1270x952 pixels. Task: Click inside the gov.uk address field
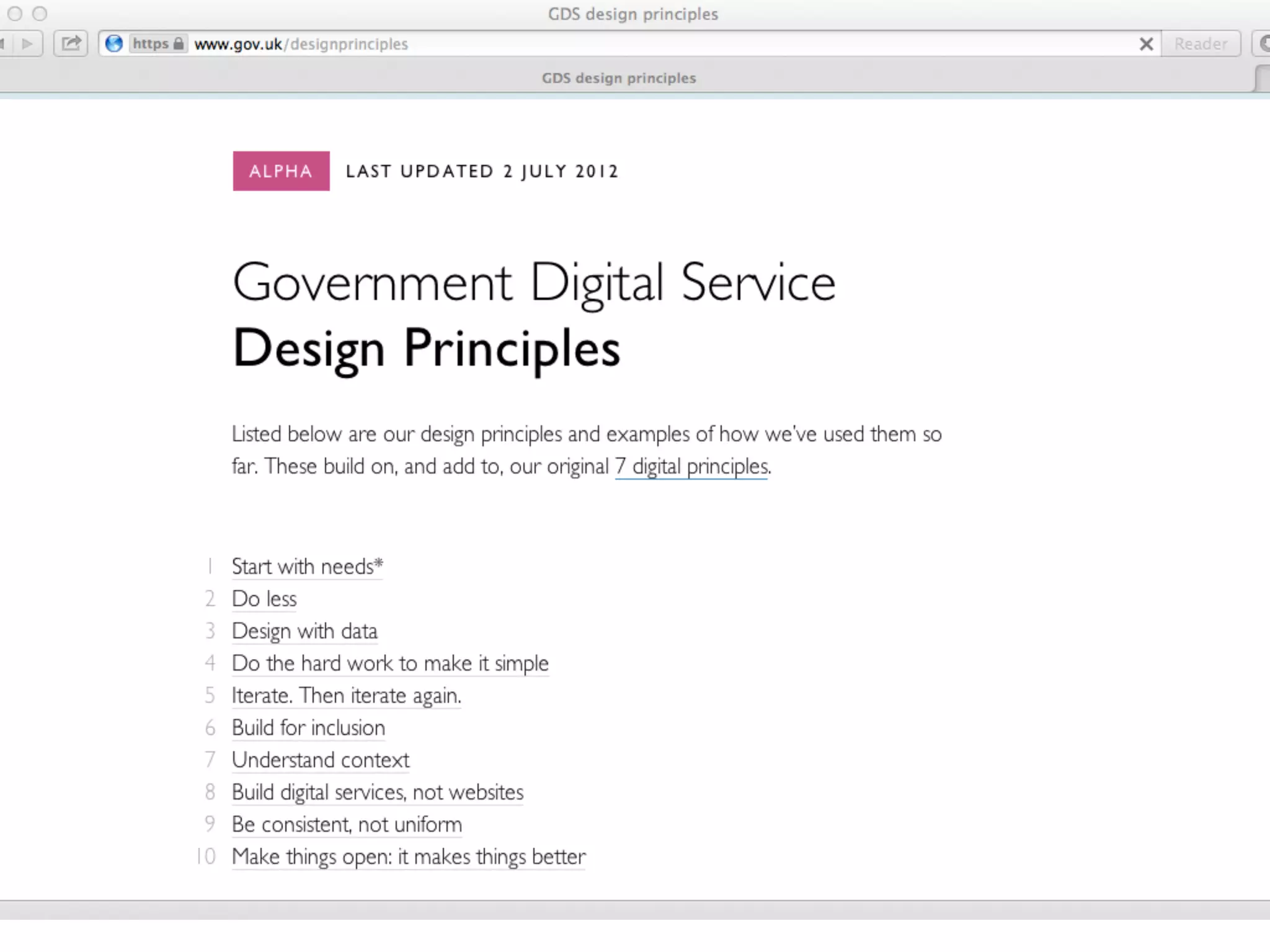coord(620,44)
